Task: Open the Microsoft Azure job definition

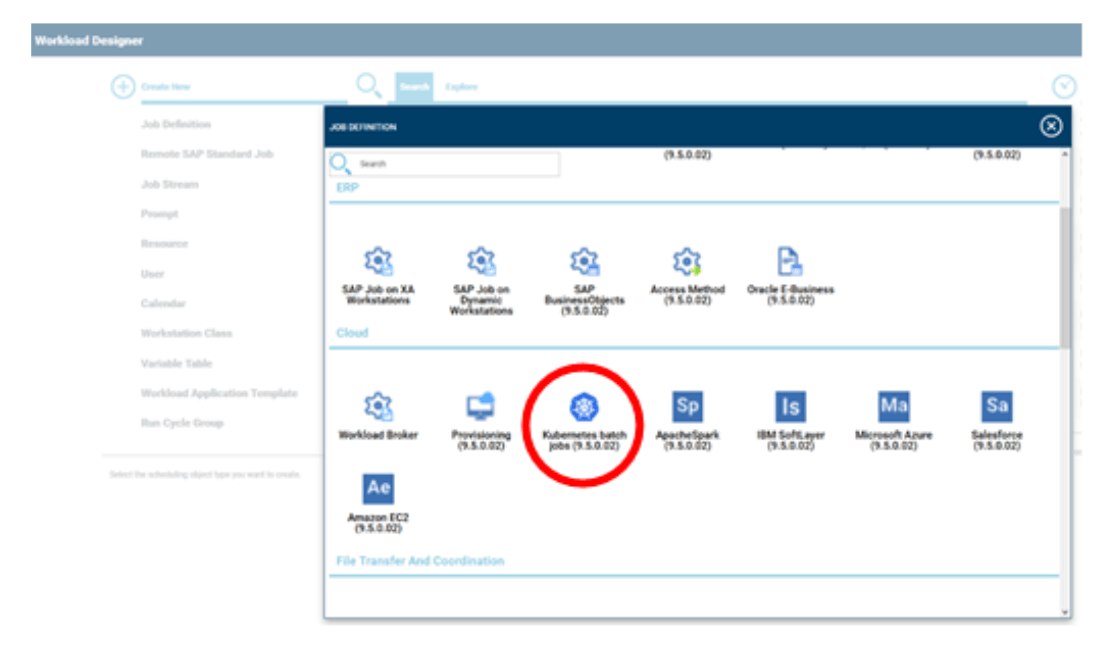Action: pyautogui.click(x=893, y=408)
